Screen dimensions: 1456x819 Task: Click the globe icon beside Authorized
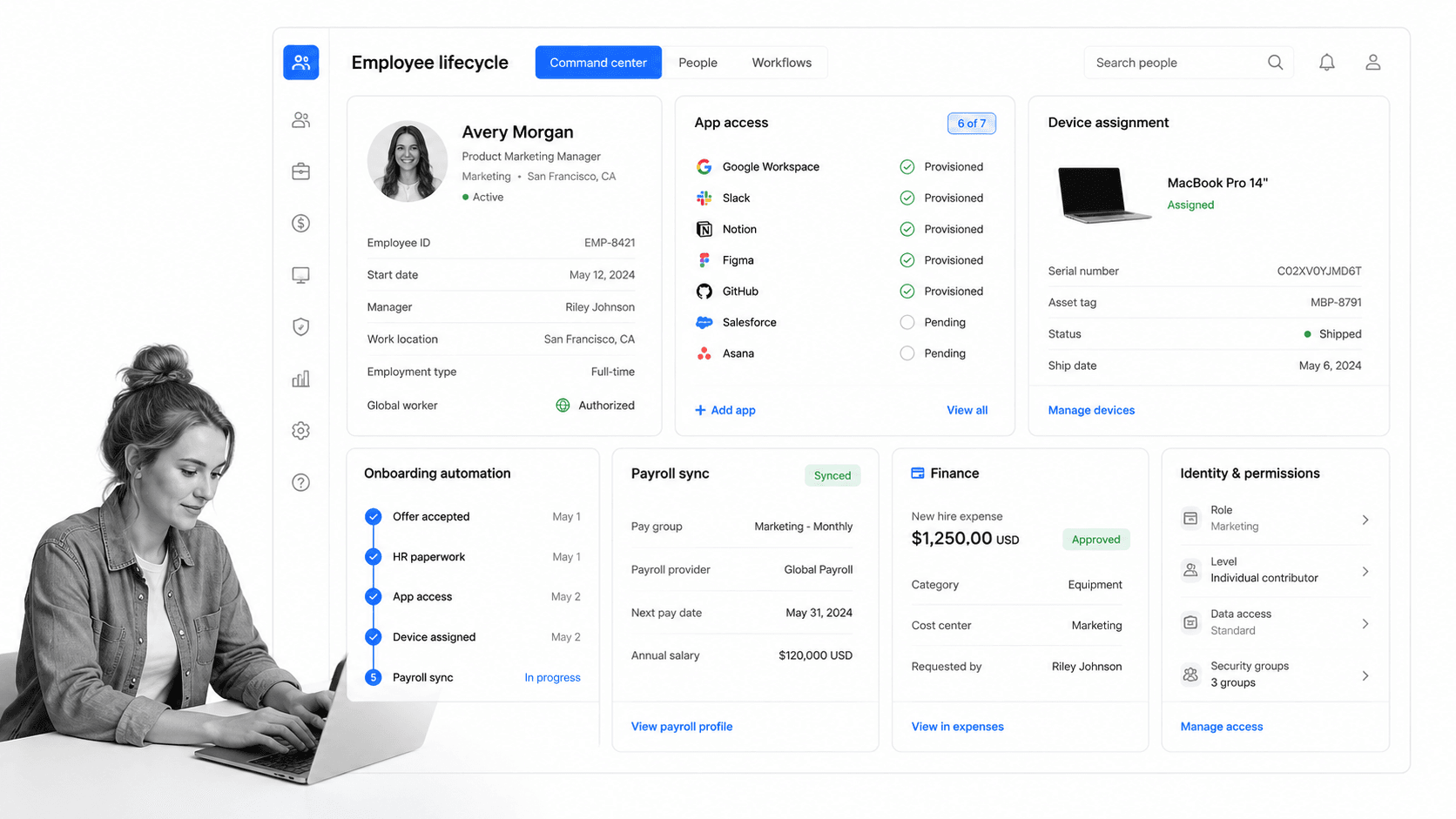563,406
